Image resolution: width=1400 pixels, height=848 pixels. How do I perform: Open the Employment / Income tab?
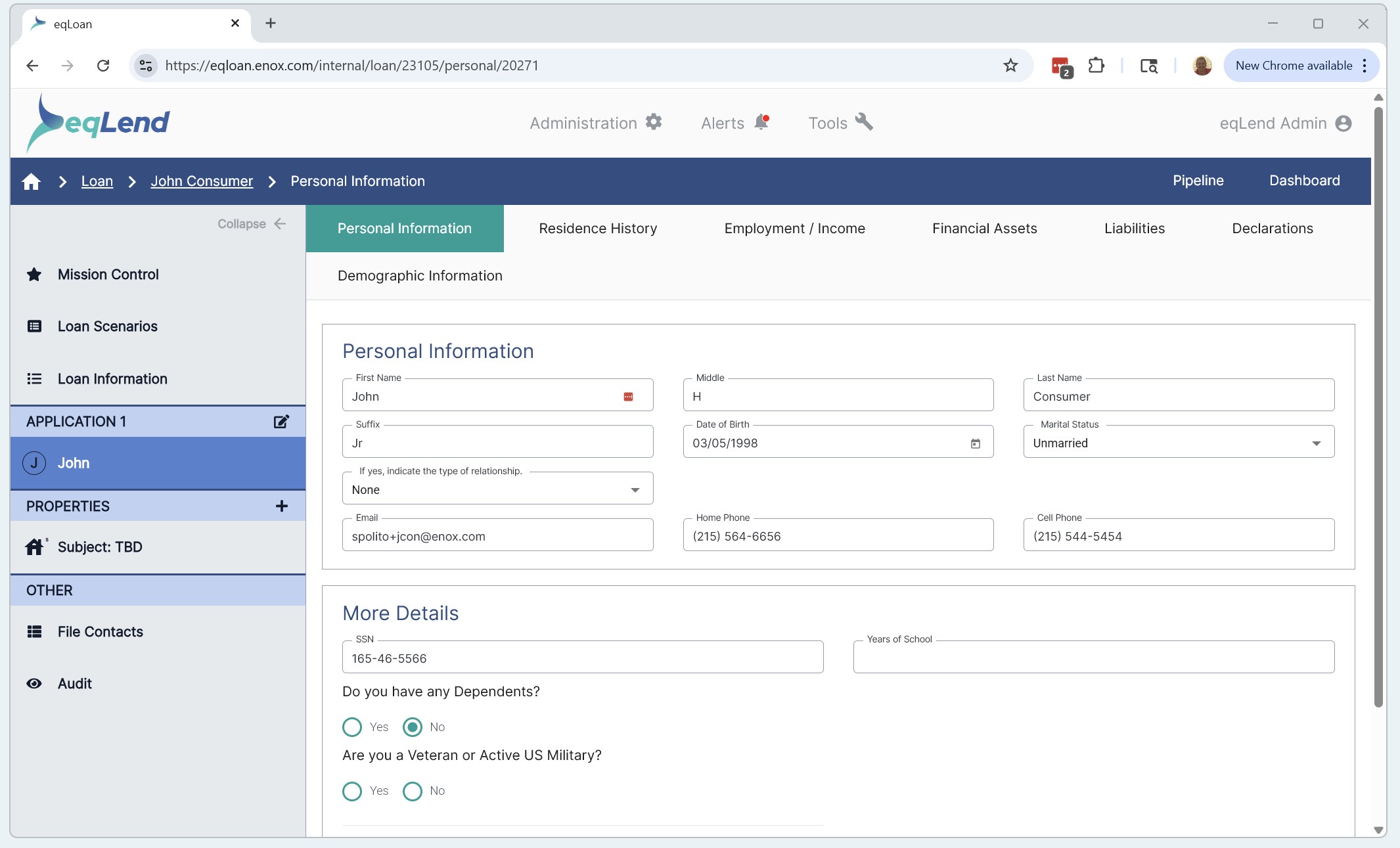point(794,229)
